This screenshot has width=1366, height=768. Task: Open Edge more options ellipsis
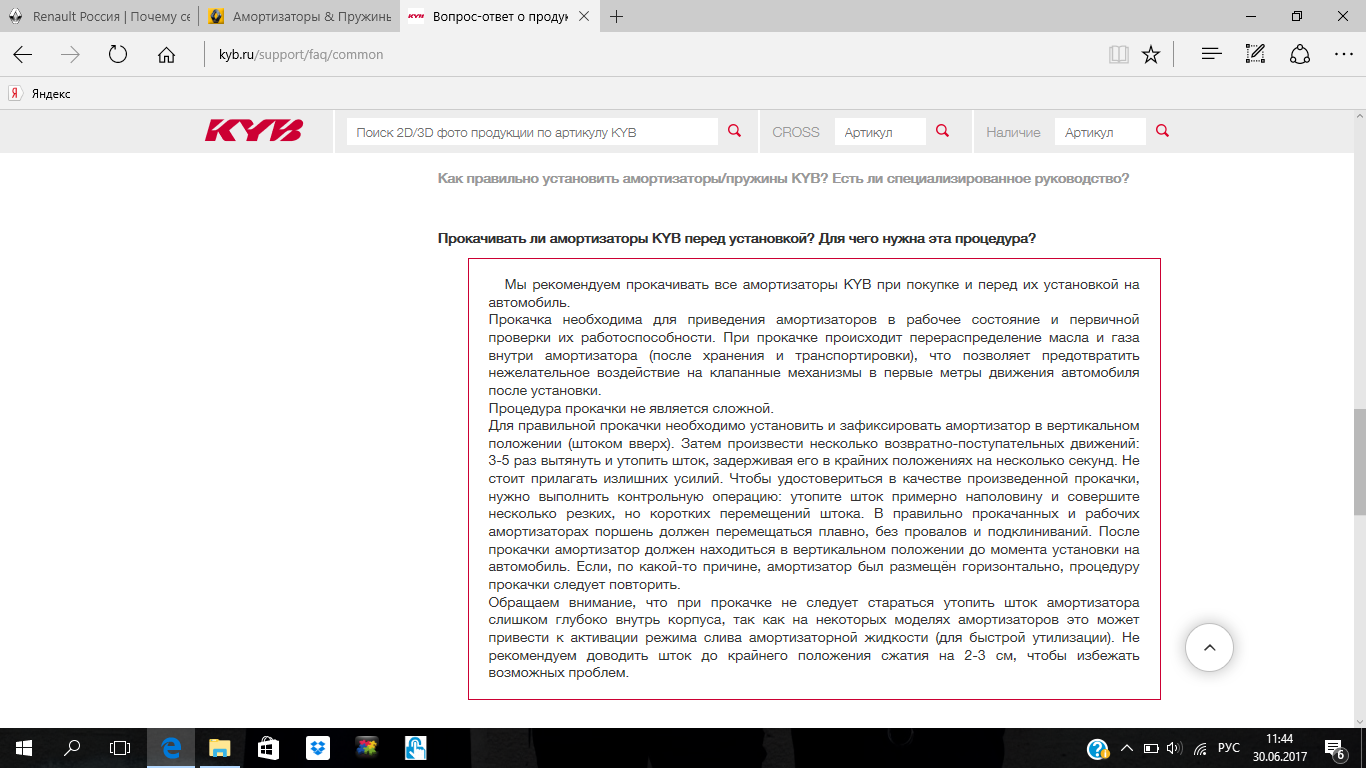pyautogui.click(x=1344, y=54)
